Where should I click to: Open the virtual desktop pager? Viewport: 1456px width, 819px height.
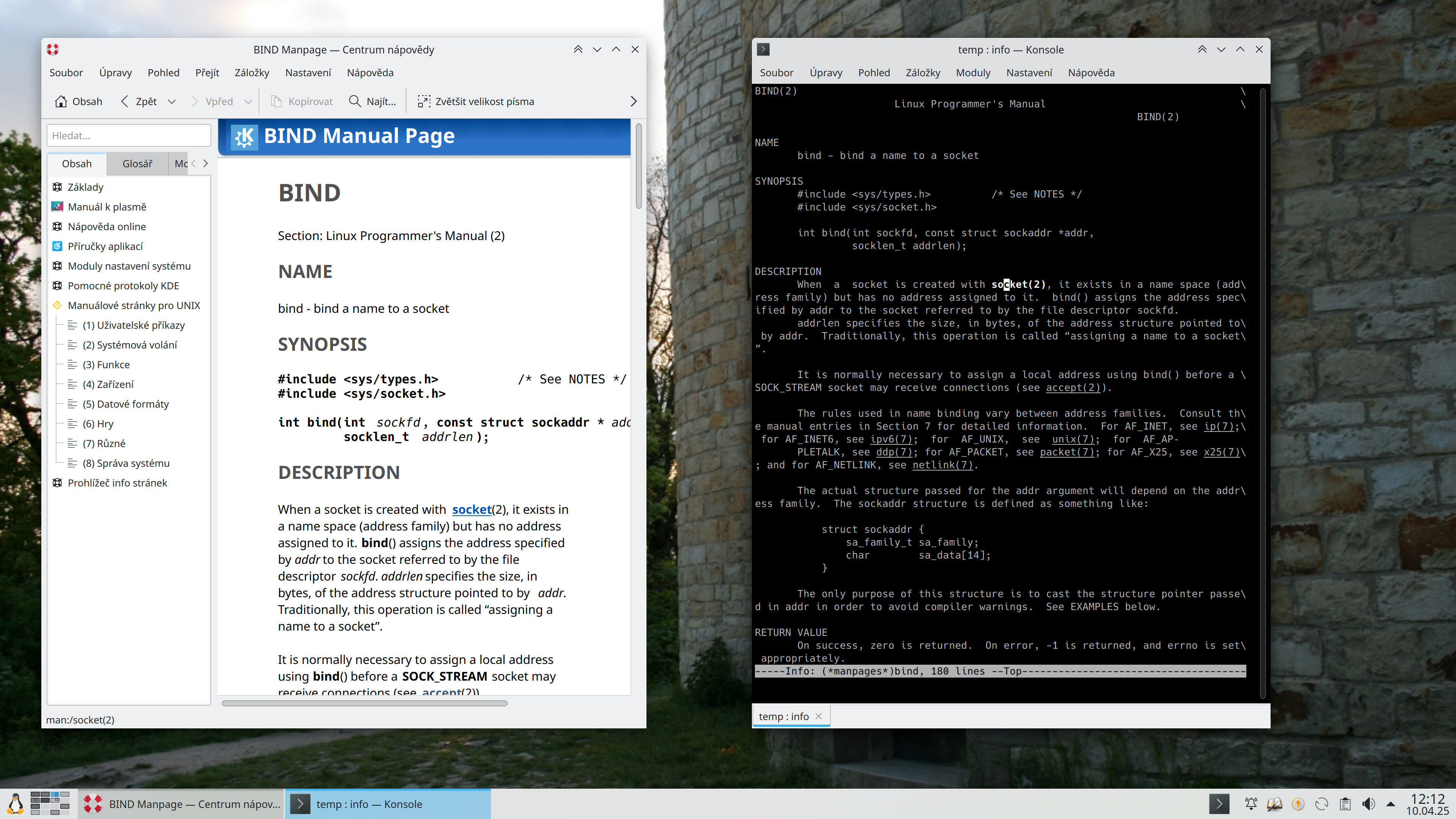[50, 804]
